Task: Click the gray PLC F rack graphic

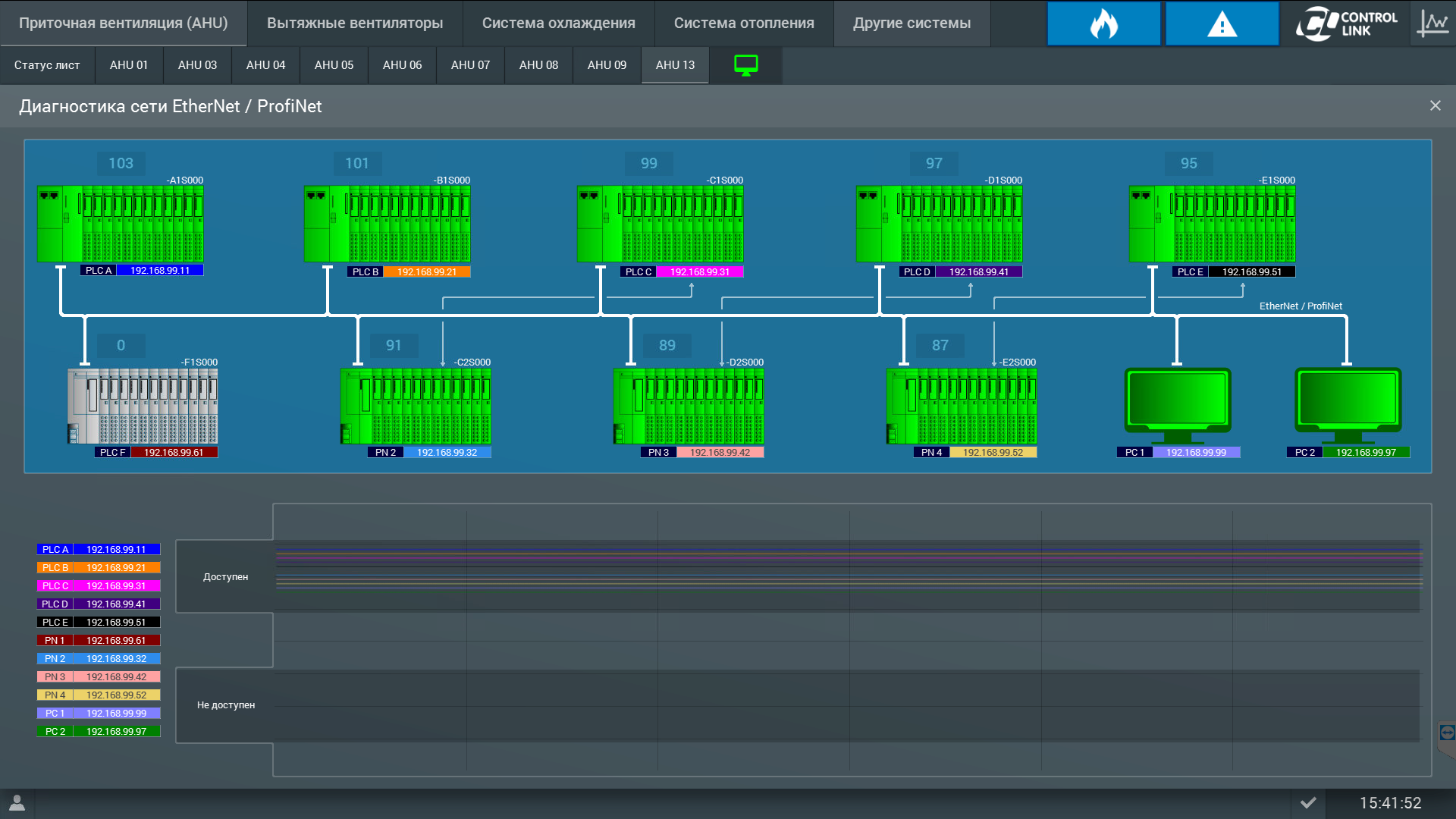Action: tap(143, 406)
